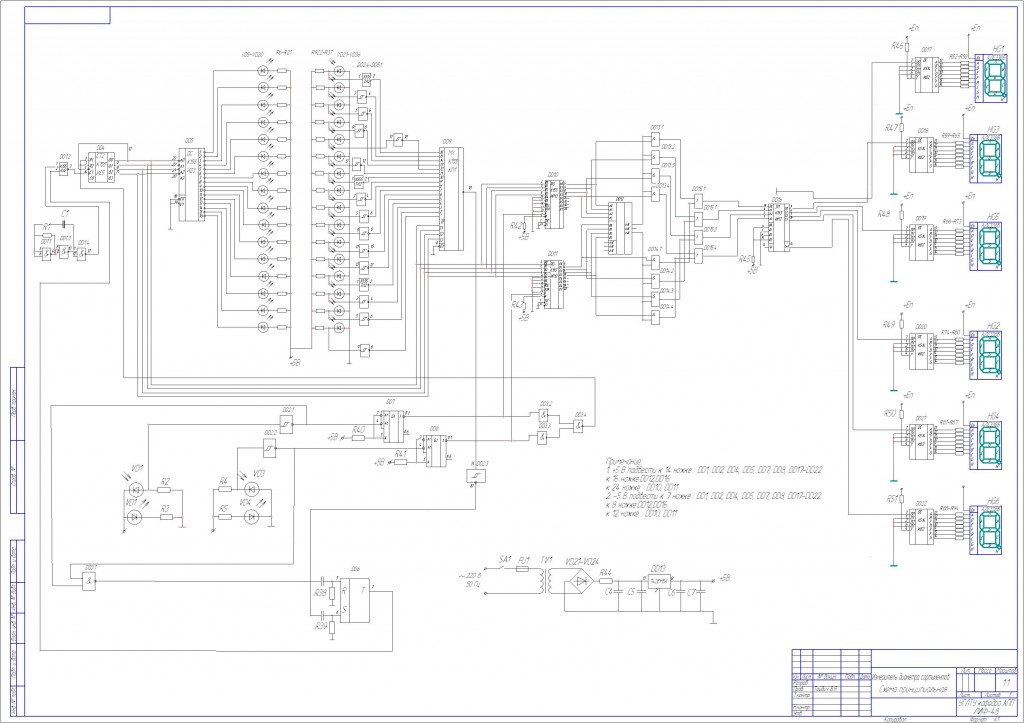
Task: Click the R48 resistor label
Action: pos(884,214)
